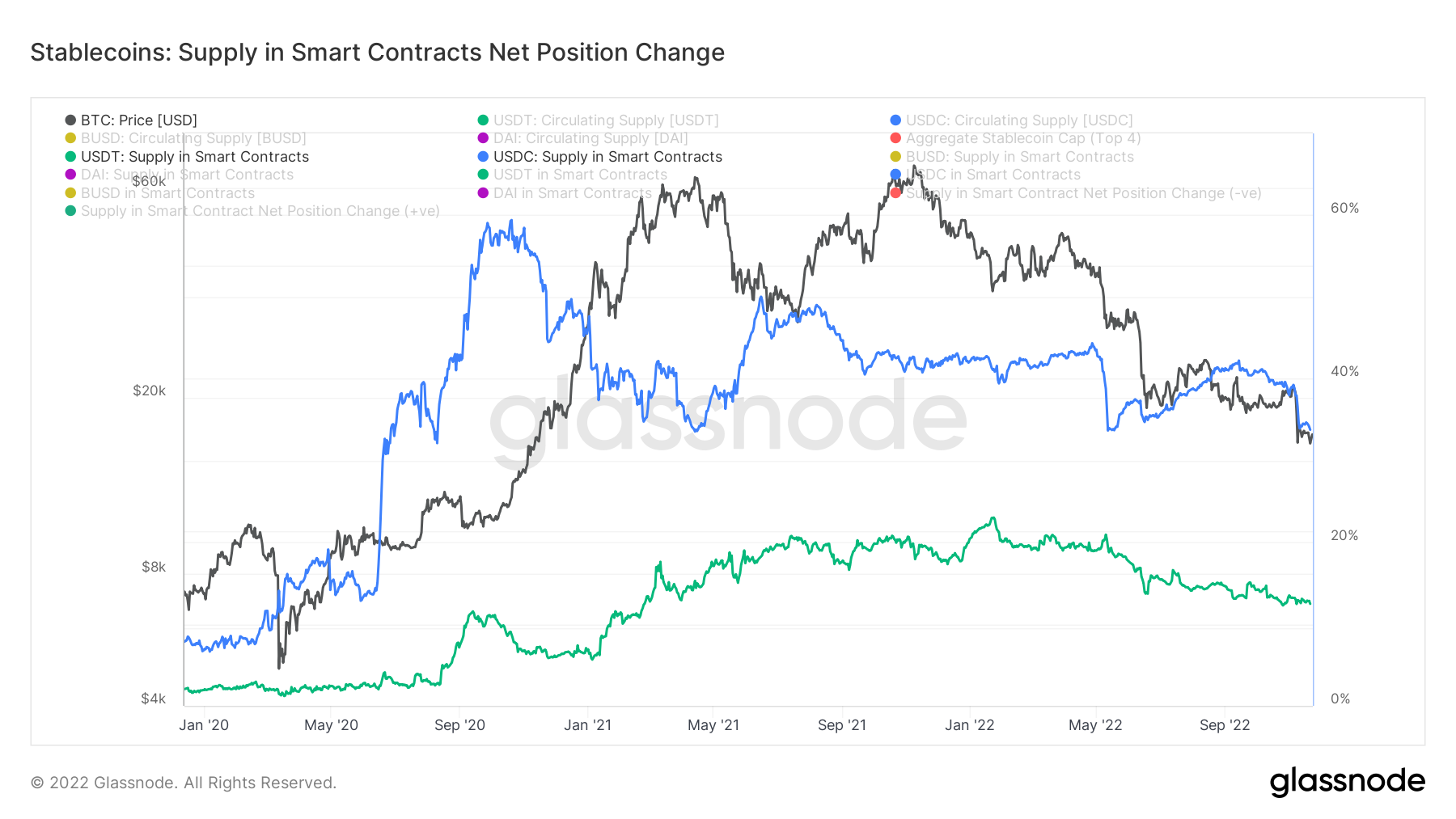Click the yellow BUSD: Supply in Smart Contracts dot

tap(895, 157)
